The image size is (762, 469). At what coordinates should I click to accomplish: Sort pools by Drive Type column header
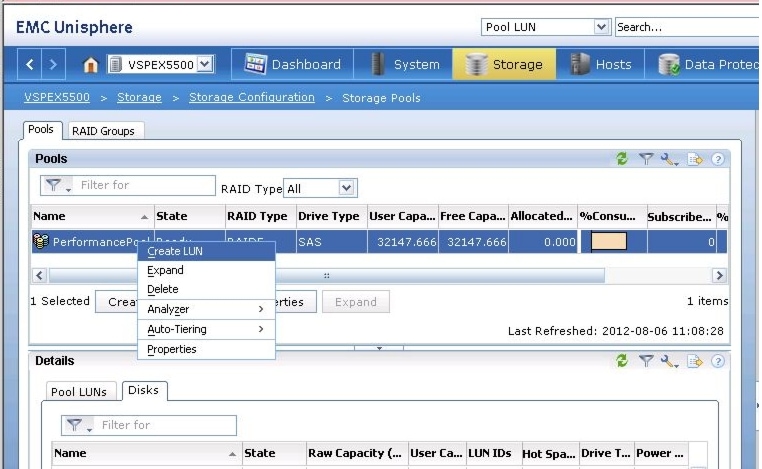332,216
